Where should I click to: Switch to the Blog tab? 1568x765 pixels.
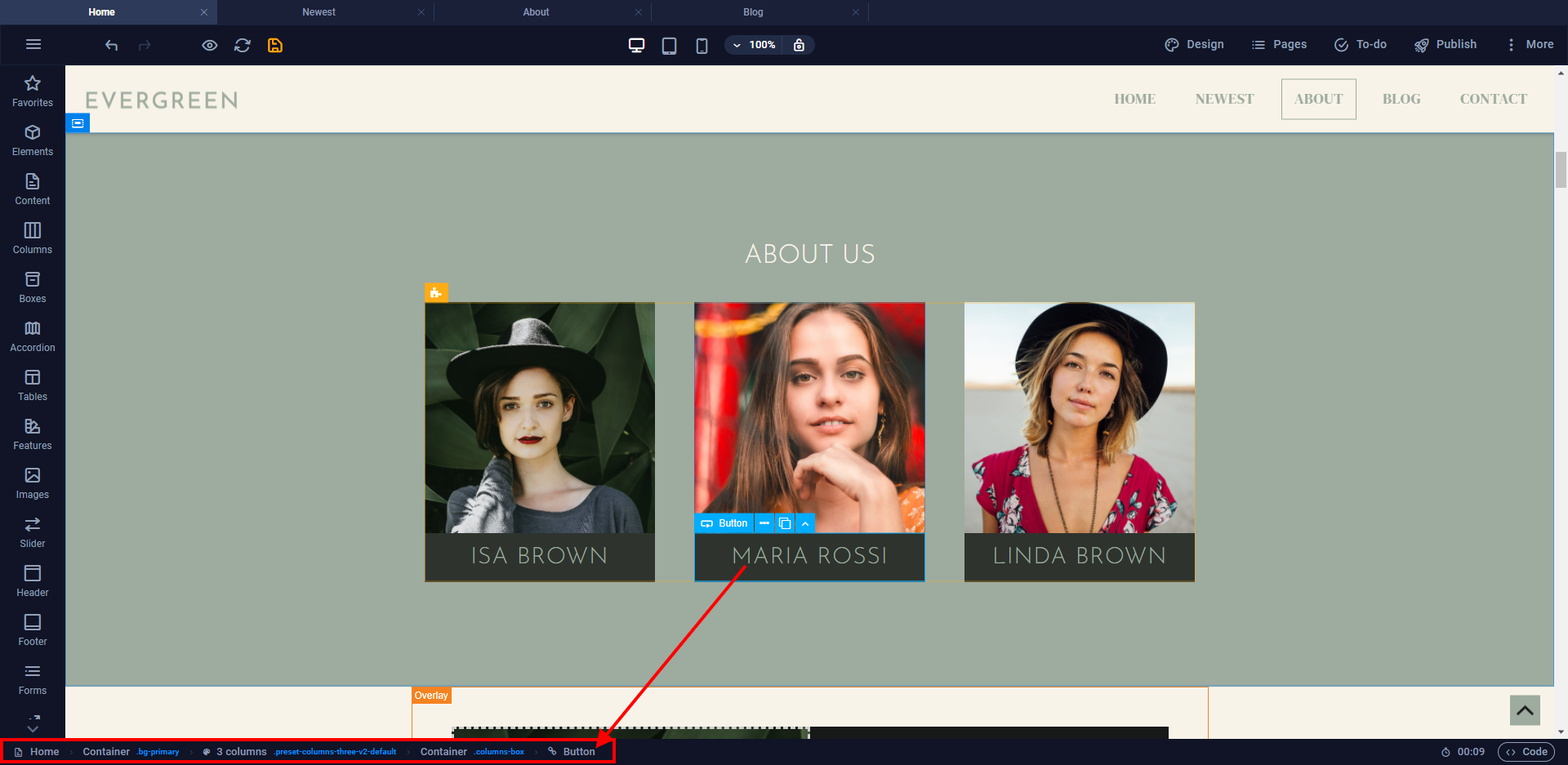[x=753, y=12]
